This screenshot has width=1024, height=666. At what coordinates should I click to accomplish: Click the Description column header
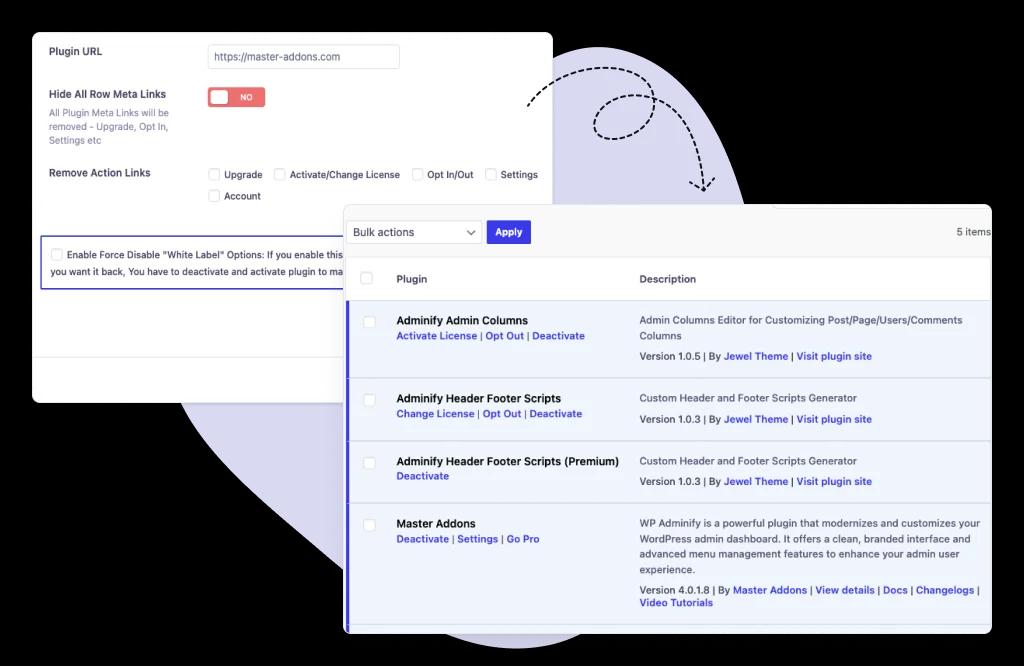[667, 279]
